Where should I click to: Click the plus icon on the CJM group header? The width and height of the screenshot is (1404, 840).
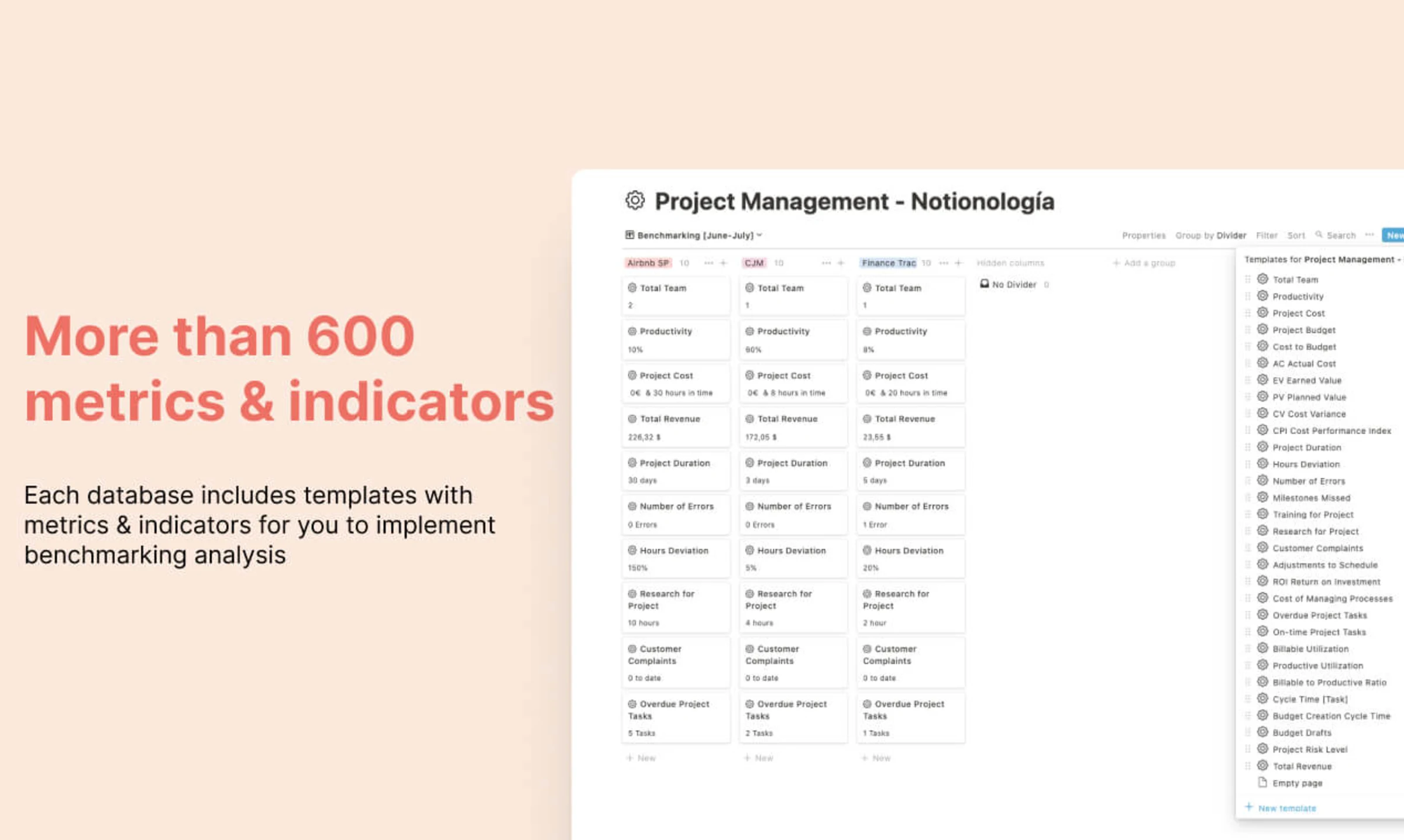coord(841,263)
